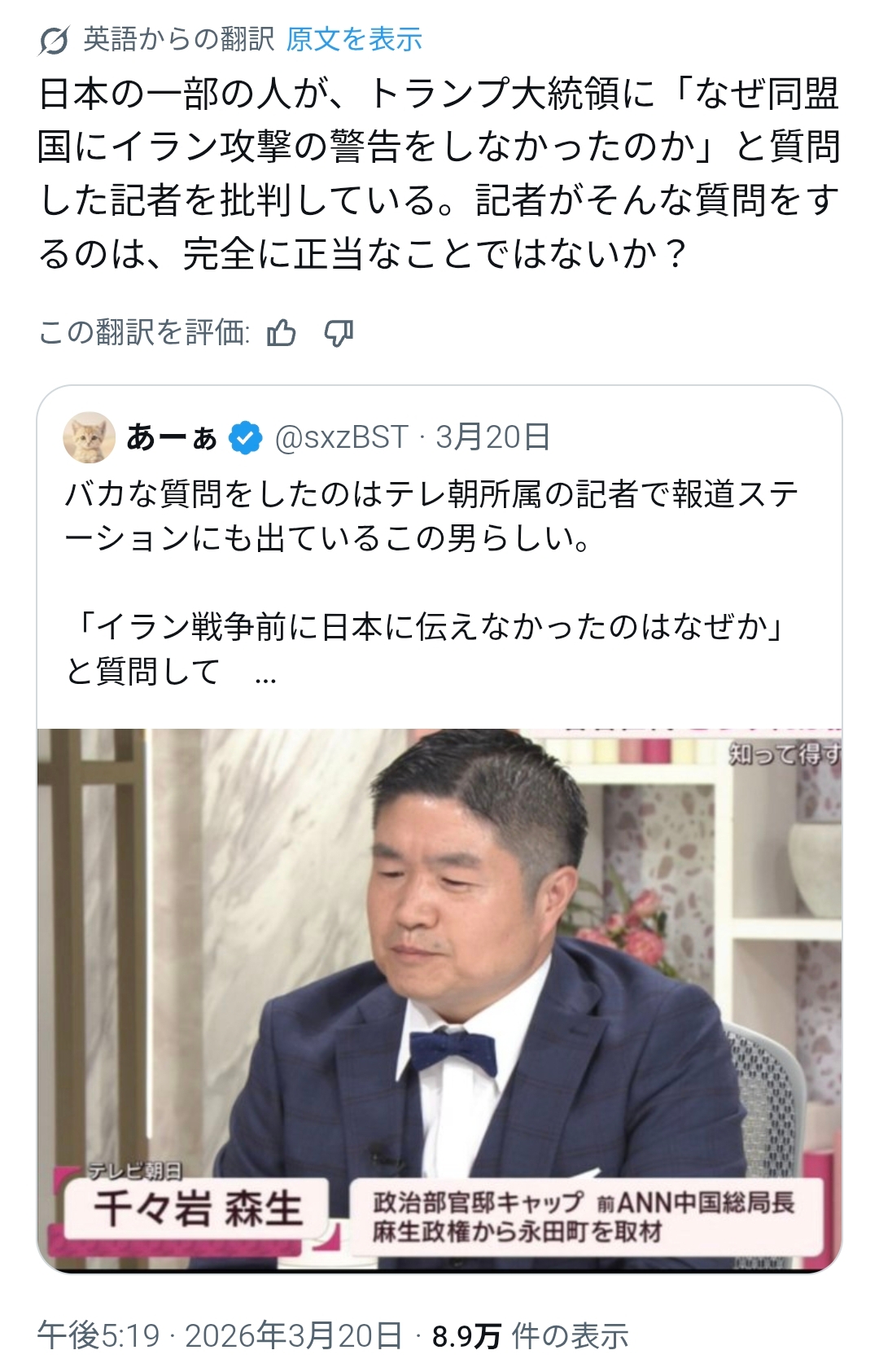
Task: Click the 英語からの翻訳 label
Action: click(x=179, y=39)
